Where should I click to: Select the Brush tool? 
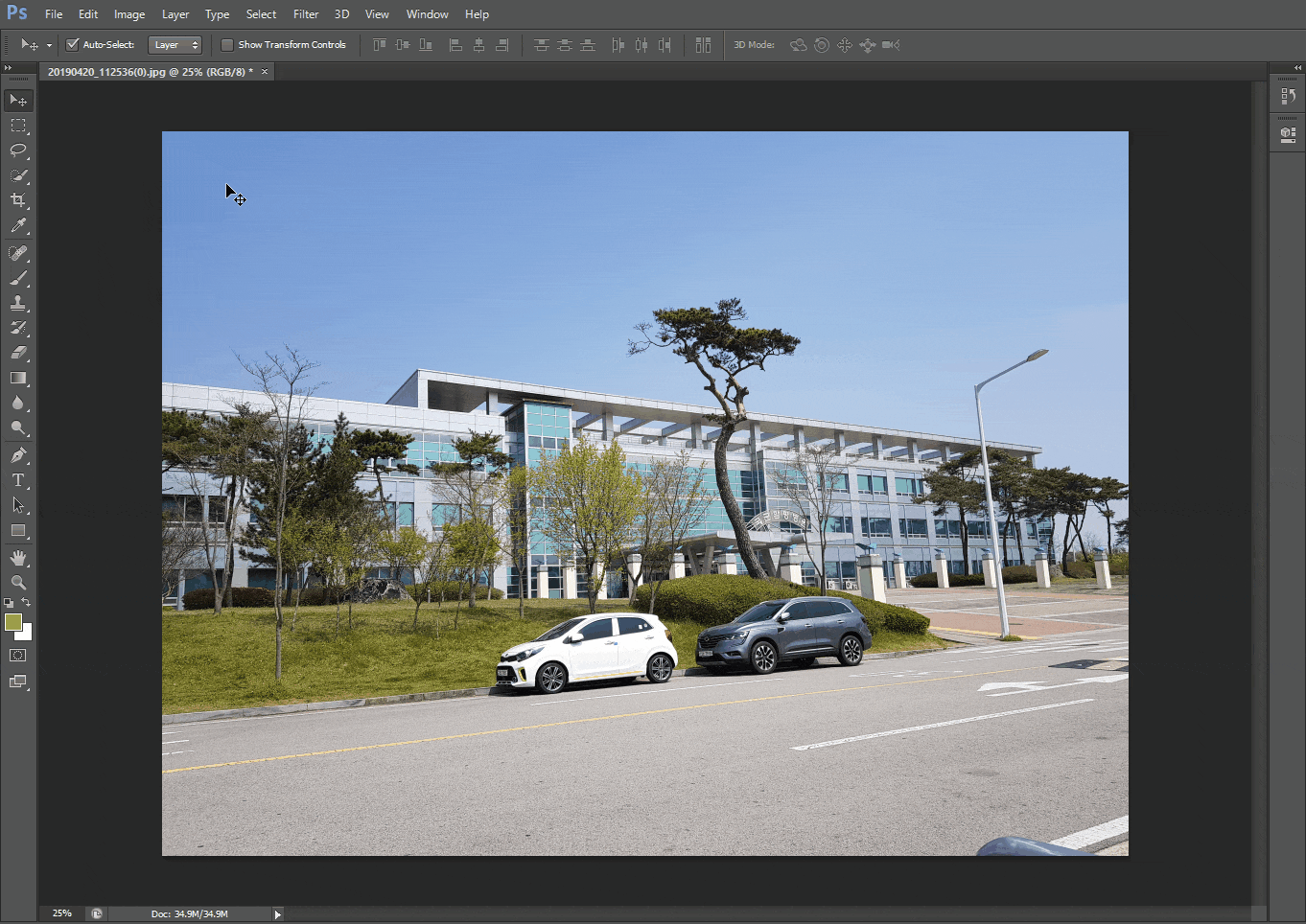coord(18,278)
